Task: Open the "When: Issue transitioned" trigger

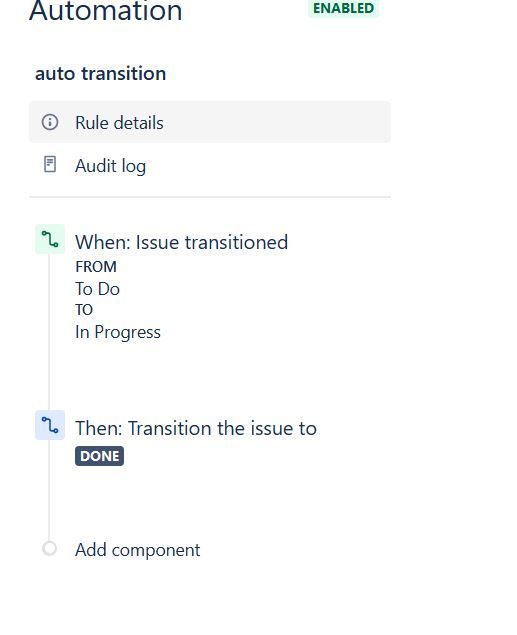Action: (181, 242)
